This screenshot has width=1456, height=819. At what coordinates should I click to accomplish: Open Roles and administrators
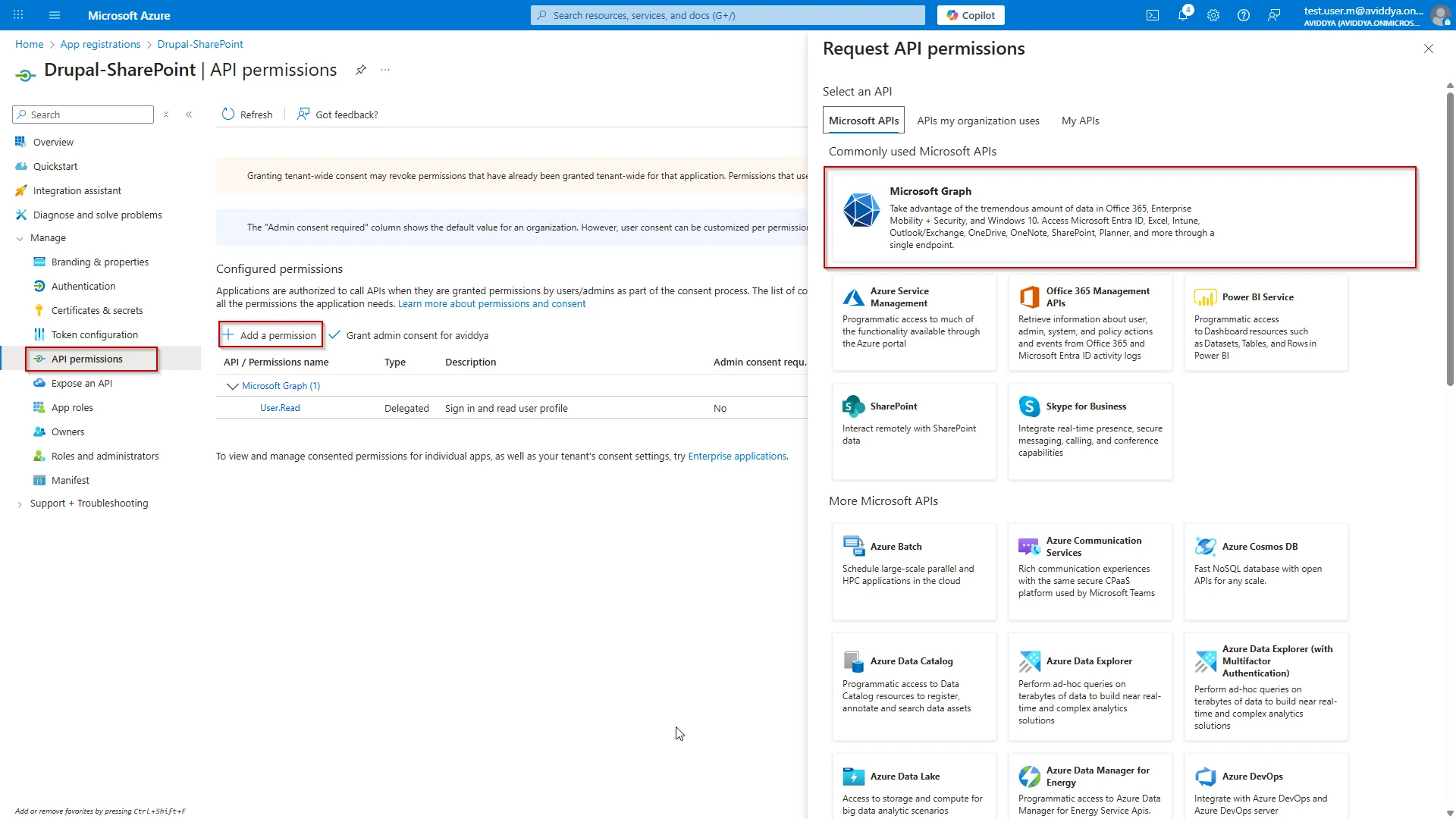tap(105, 456)
